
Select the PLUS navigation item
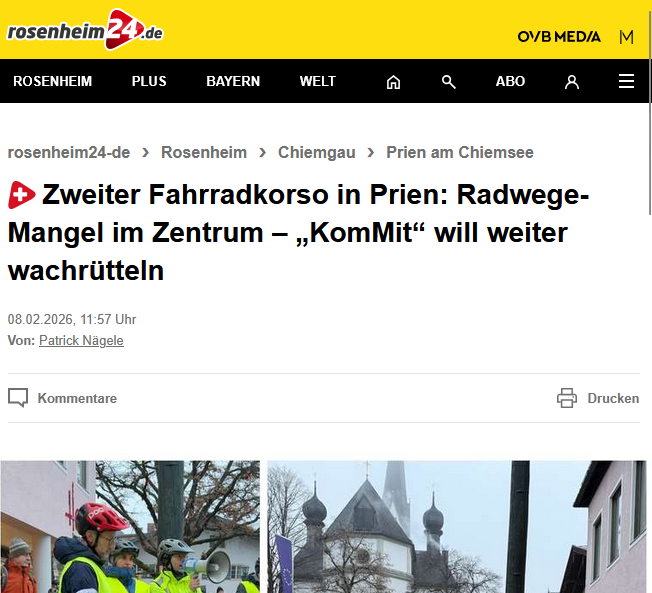pyautogui.click(x=149, y=81)
